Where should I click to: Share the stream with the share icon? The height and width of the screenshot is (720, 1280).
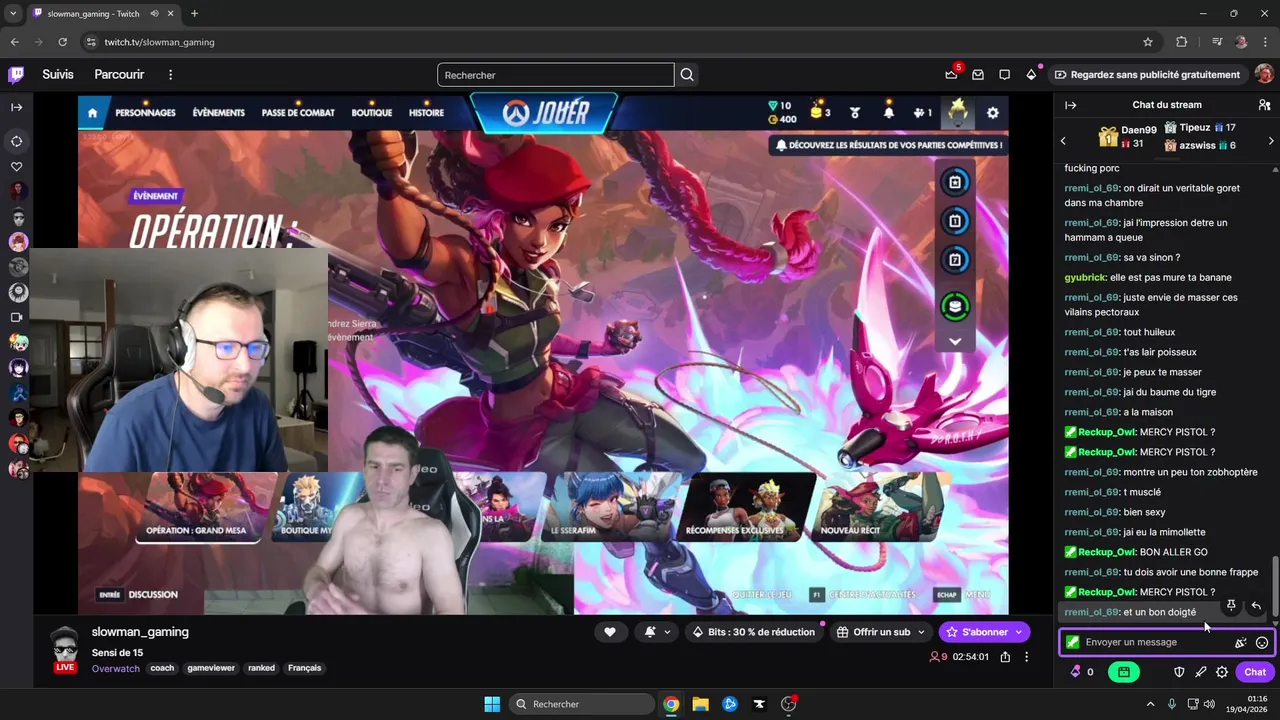pyautogui.click(x=1005, y=657)
